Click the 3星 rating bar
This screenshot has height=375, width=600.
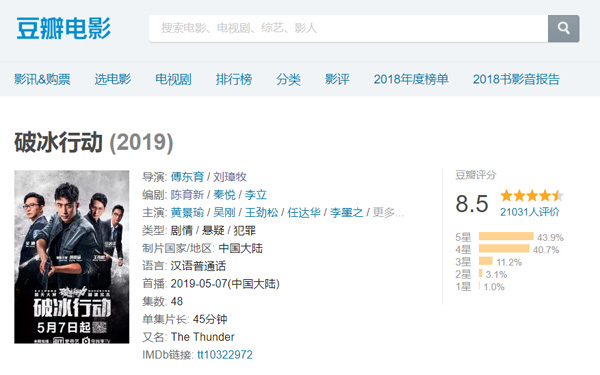(x=486, y=261)
